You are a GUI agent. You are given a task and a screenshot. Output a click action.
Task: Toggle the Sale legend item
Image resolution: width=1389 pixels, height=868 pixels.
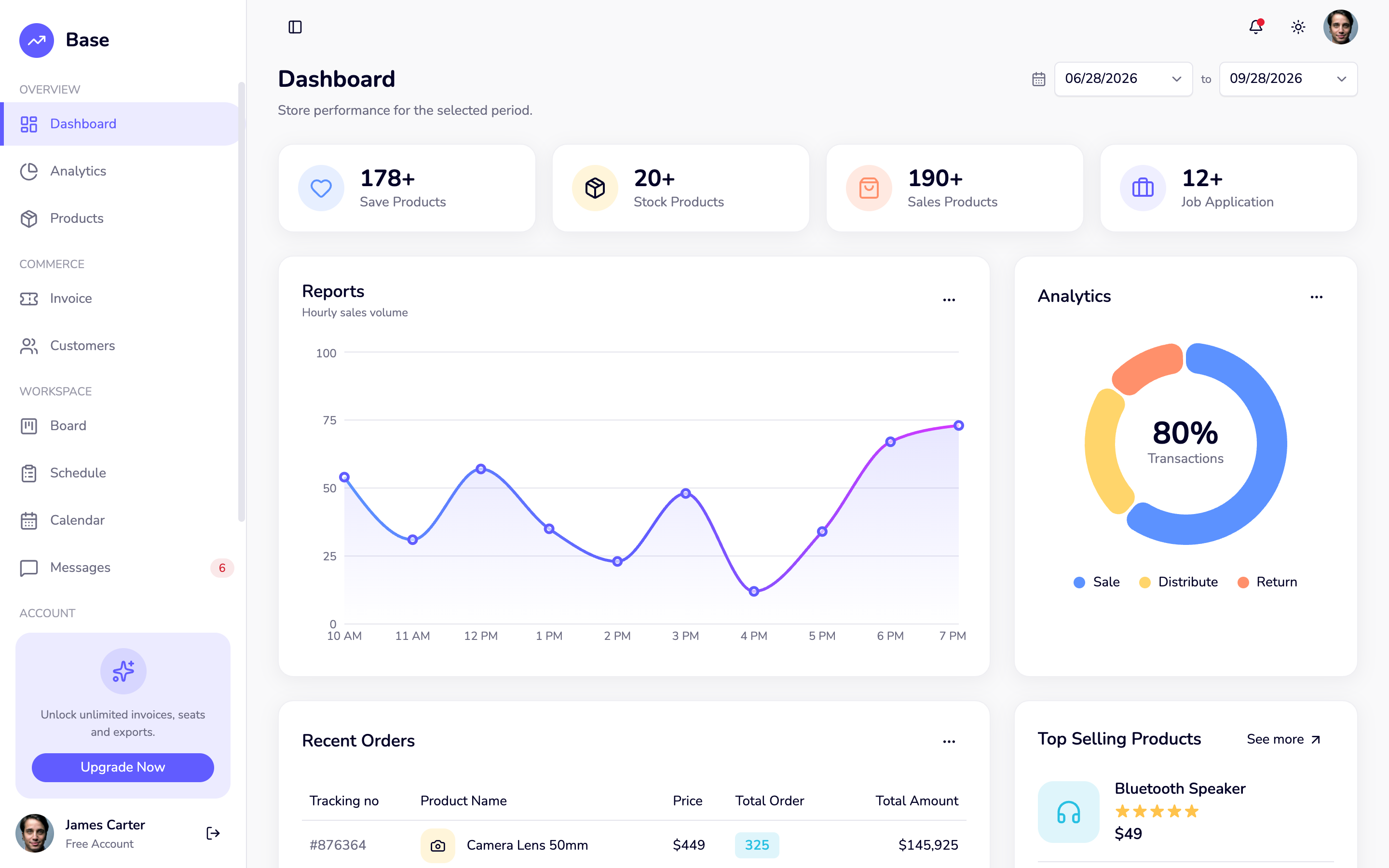(x=1096, y=582)
